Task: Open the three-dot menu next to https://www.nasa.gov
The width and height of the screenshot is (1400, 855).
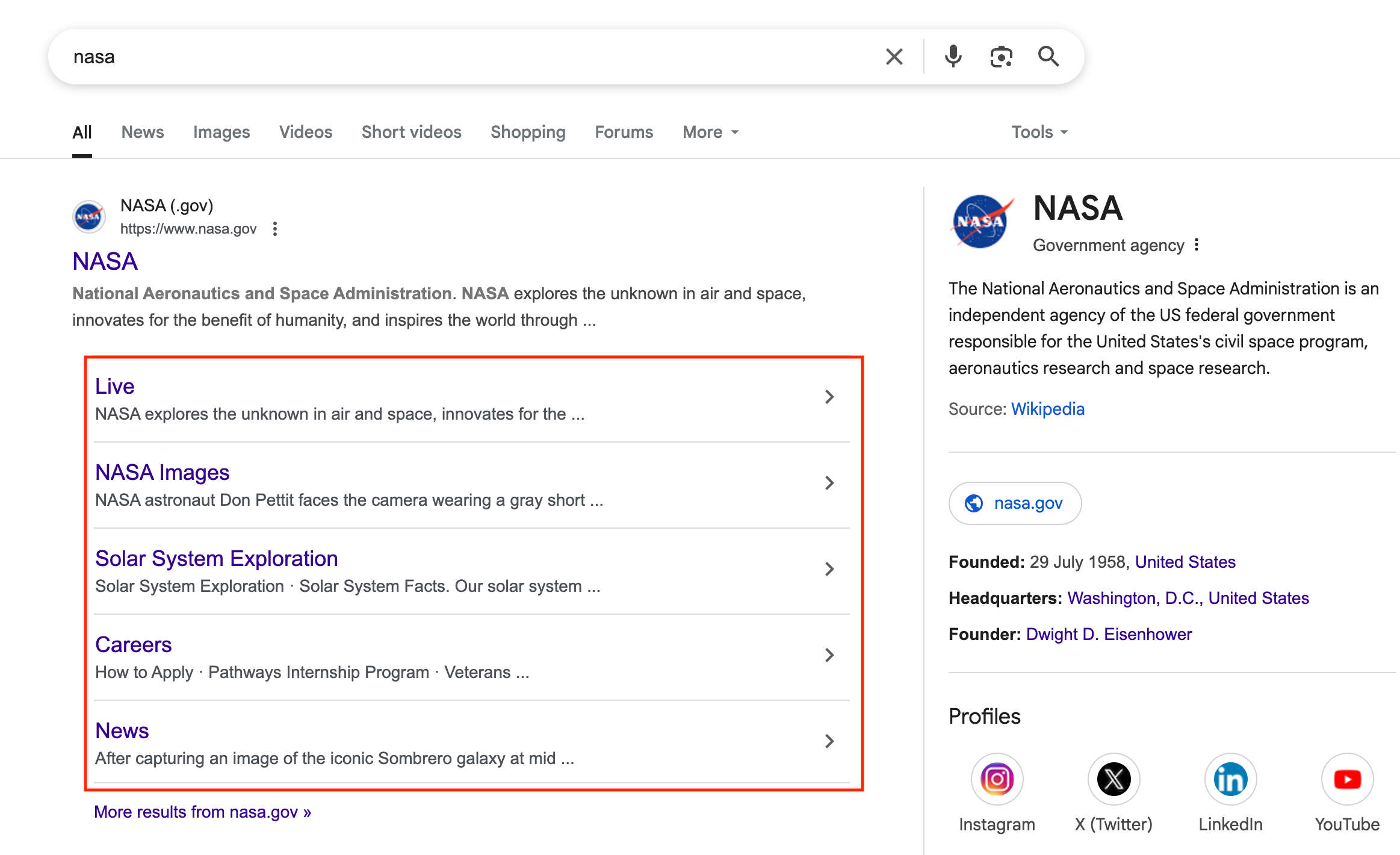Action: click(275, 229)
